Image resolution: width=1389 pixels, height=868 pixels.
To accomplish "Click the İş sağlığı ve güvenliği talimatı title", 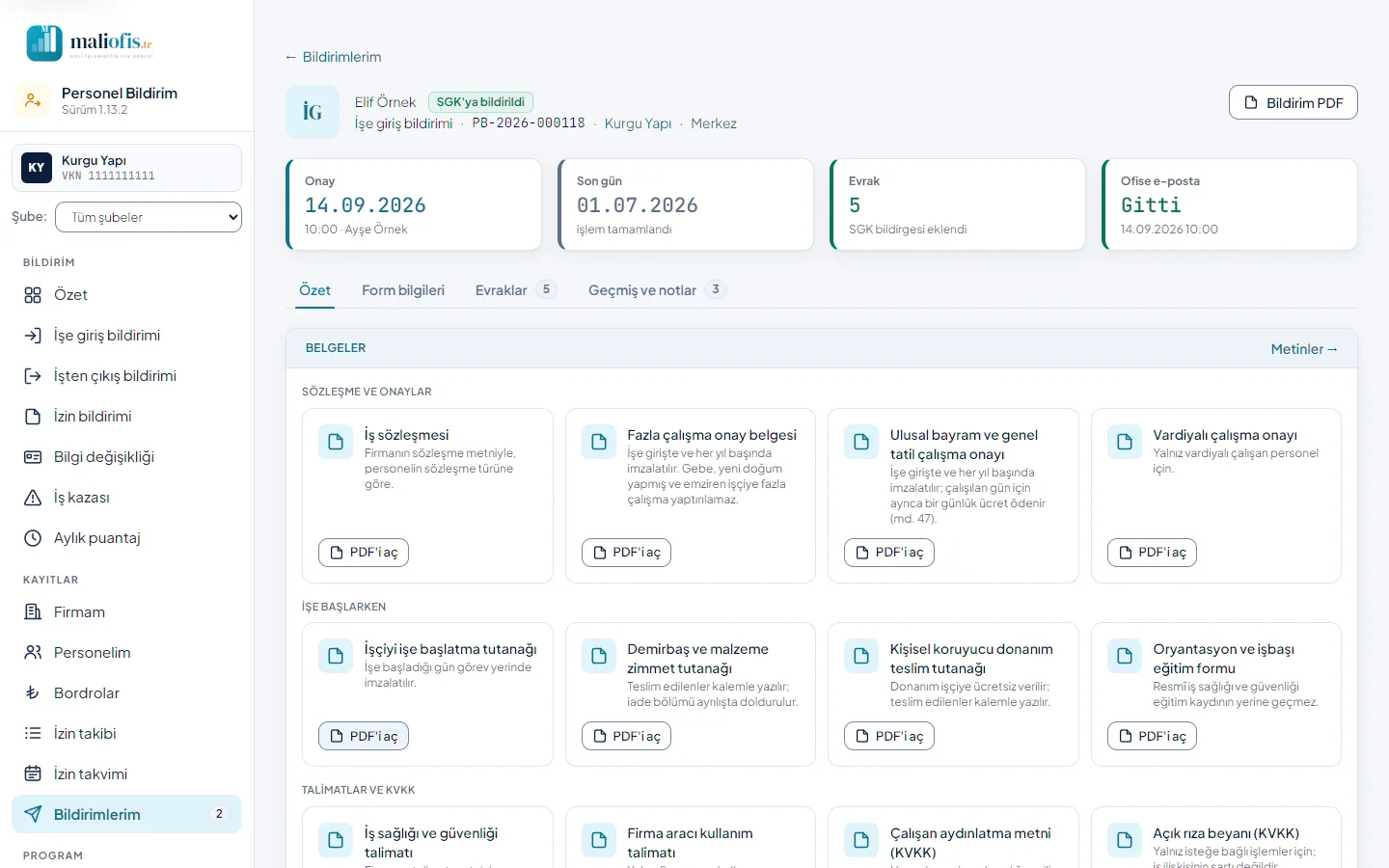I will click(431, 843).
